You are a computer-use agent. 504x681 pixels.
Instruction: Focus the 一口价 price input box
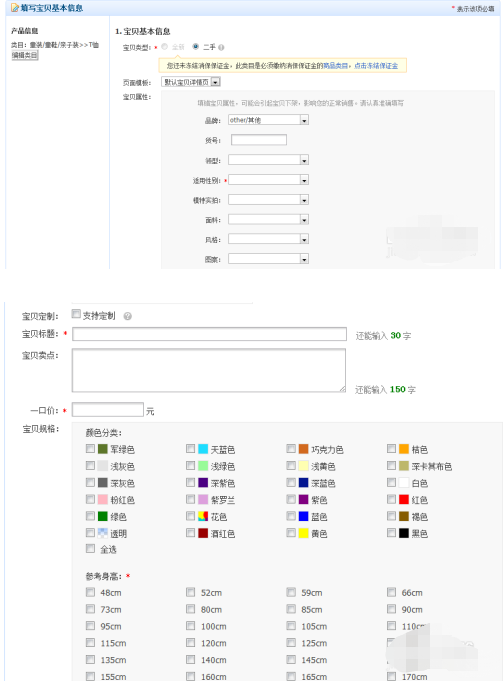click(108, 410)
